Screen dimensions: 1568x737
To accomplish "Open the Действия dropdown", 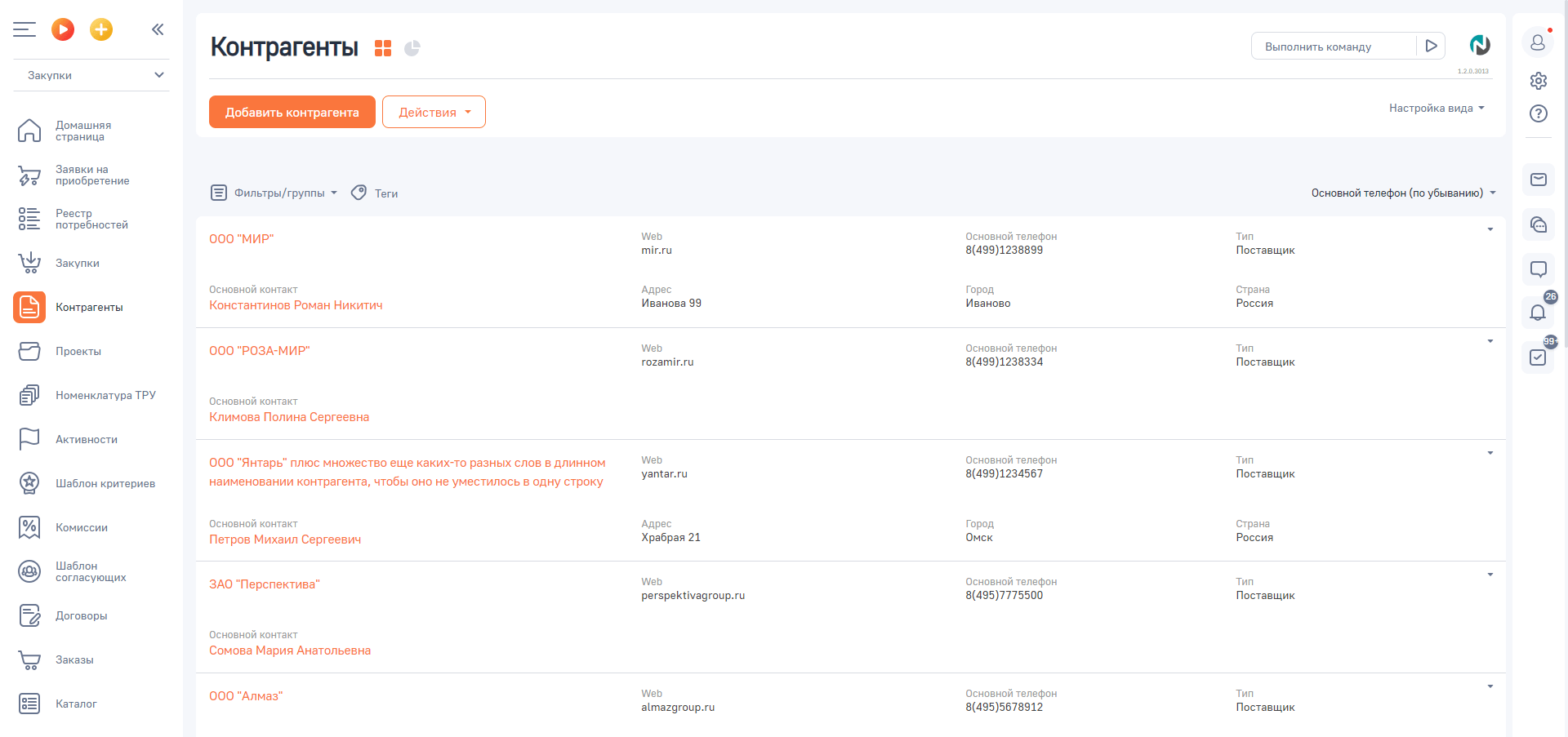I will [x=434, y=112].
